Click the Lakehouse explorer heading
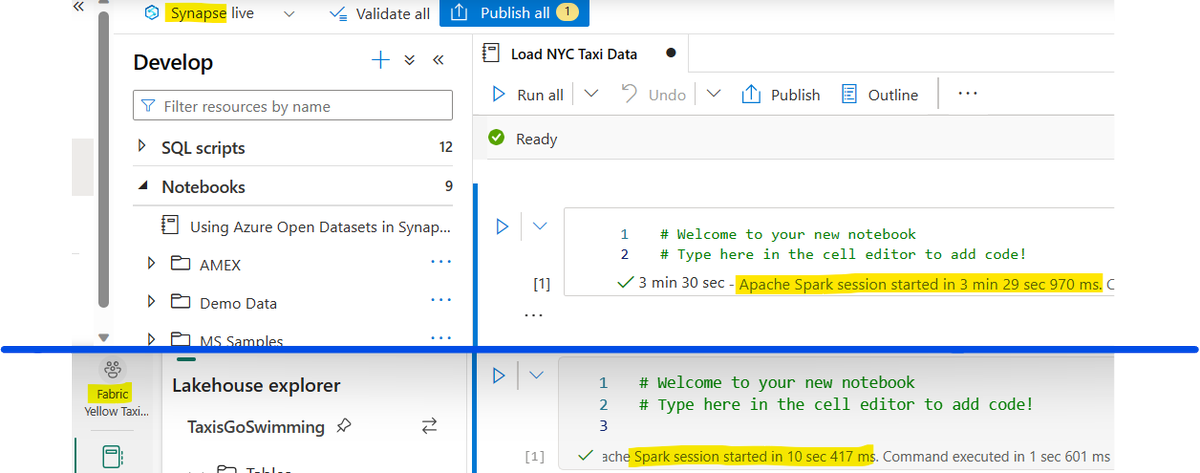 click(x=257, y=385)
